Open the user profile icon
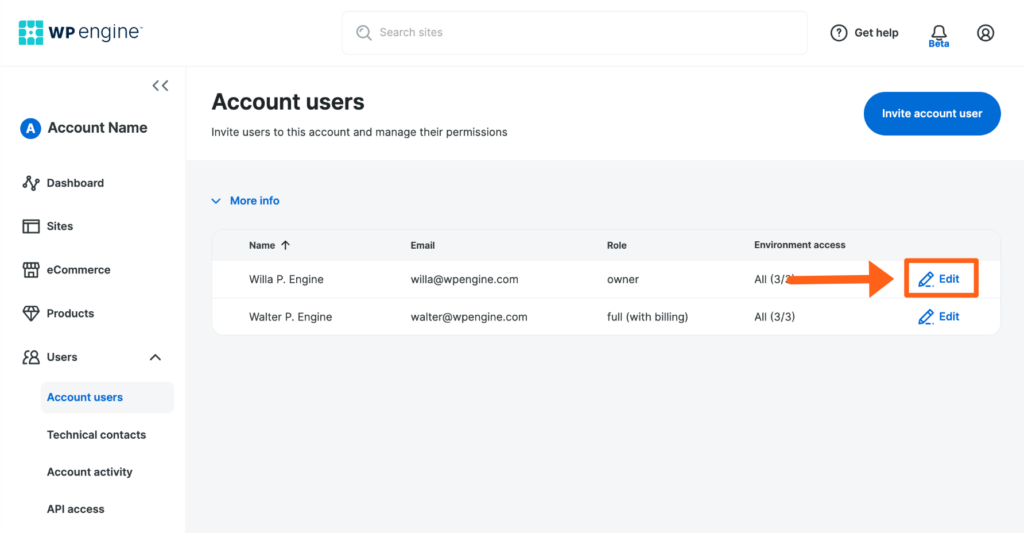The height and width of the screenshot is (533, 1024). click(985, 33)
